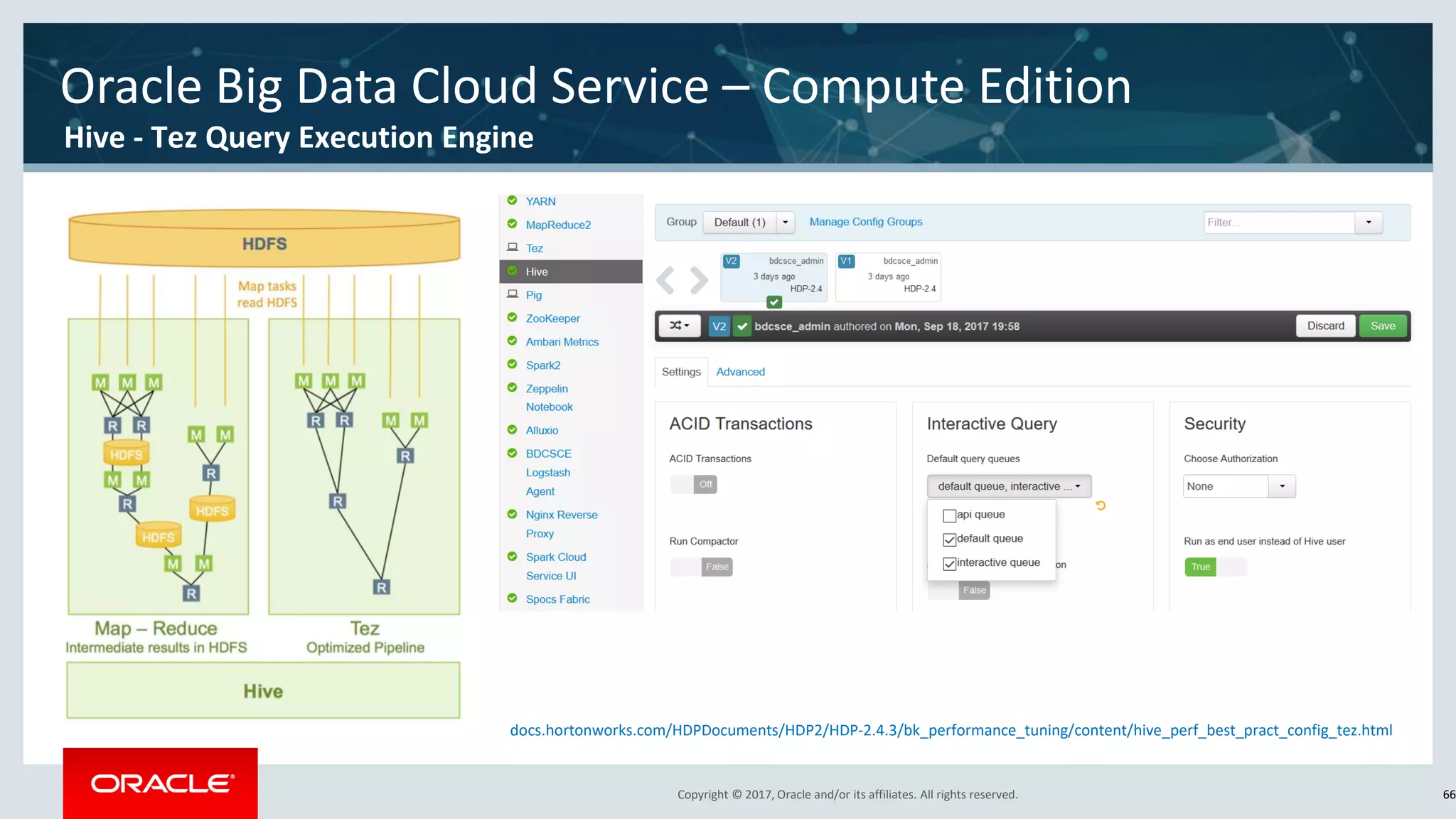Click the green status icon beside MapReduce2

[512, 224]
